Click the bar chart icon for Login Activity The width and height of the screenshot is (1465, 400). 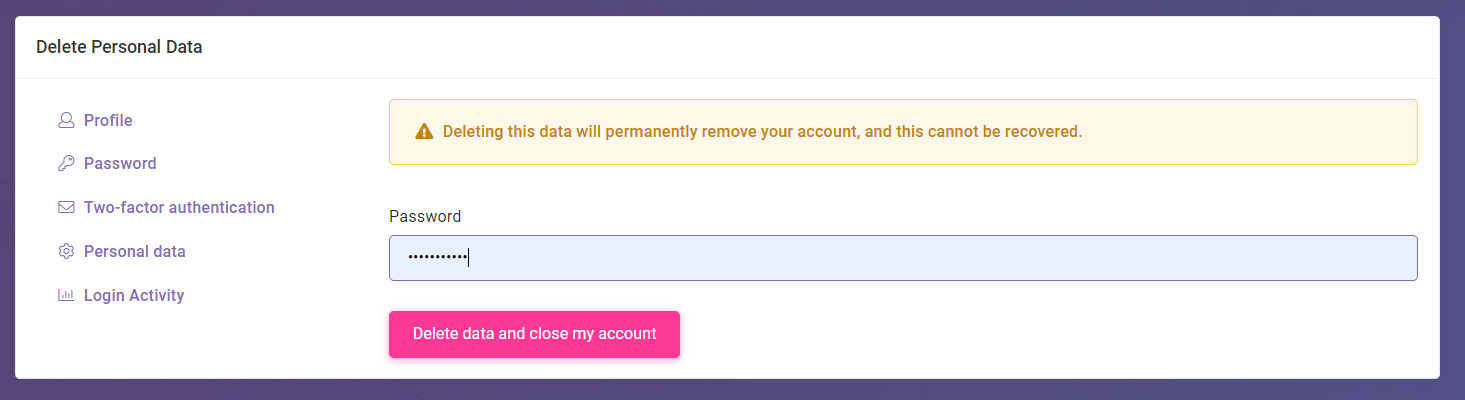click(x=66, y=296)
